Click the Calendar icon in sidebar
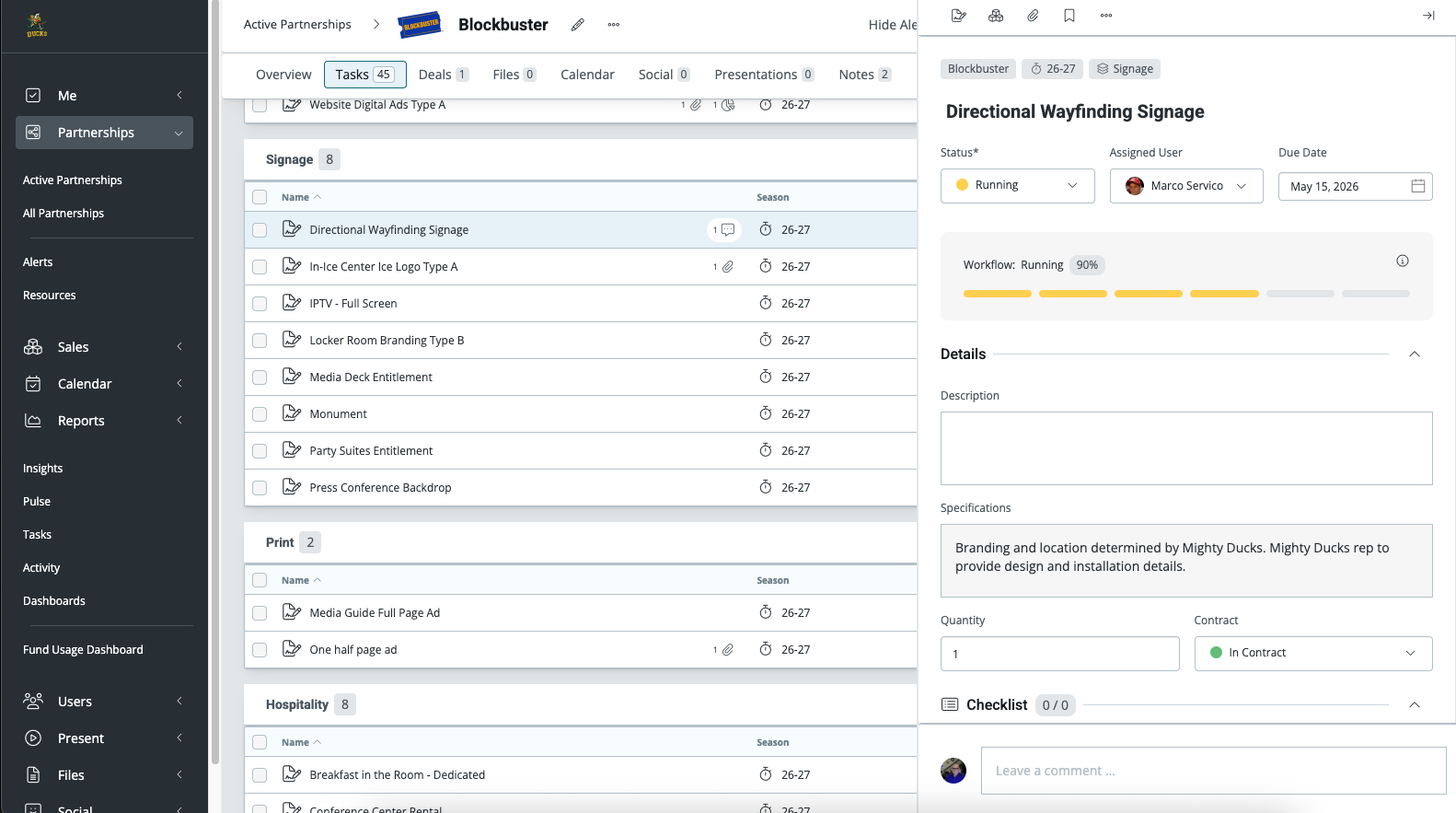The image size is (1456, 813). (x=33, y=384)
